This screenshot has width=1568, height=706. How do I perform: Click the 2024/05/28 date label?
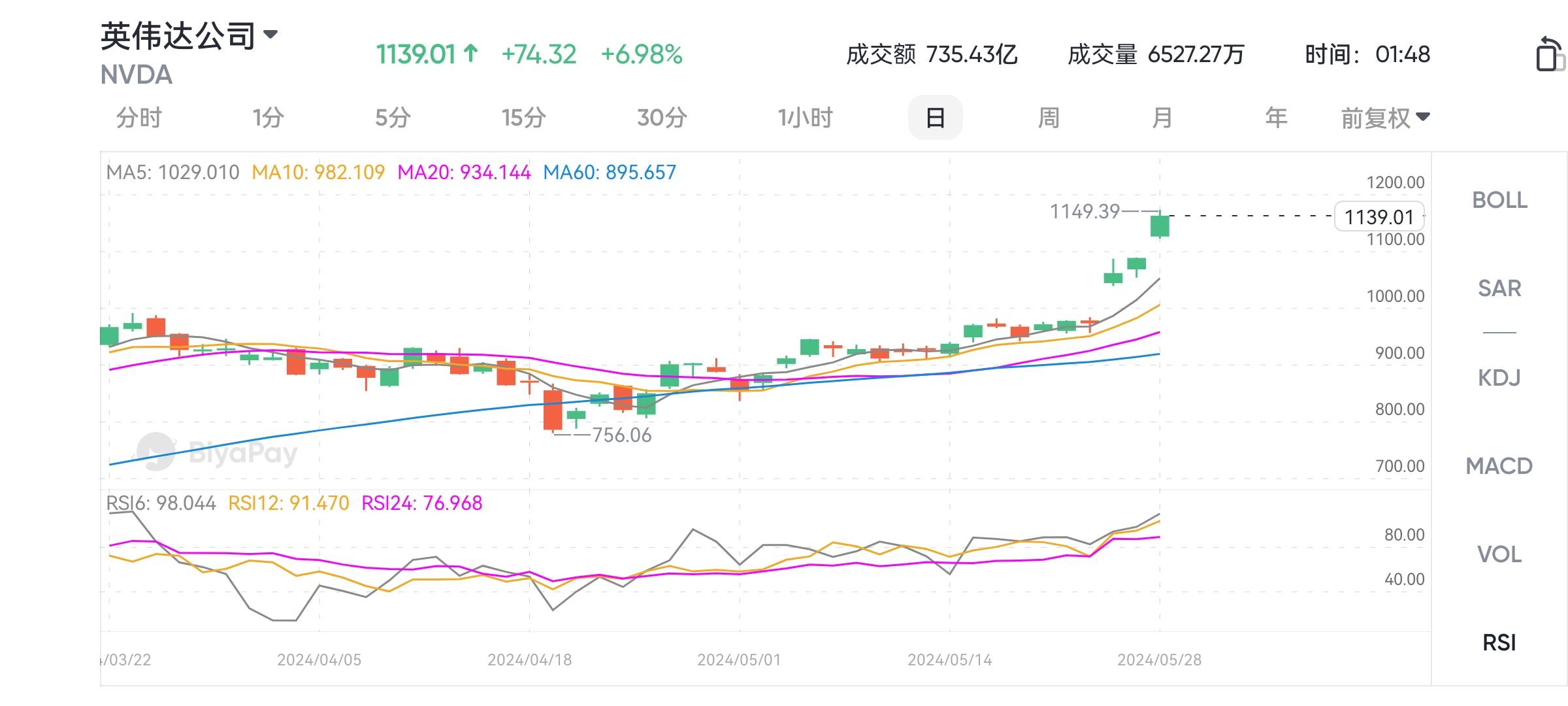(x=1159, y=660)
